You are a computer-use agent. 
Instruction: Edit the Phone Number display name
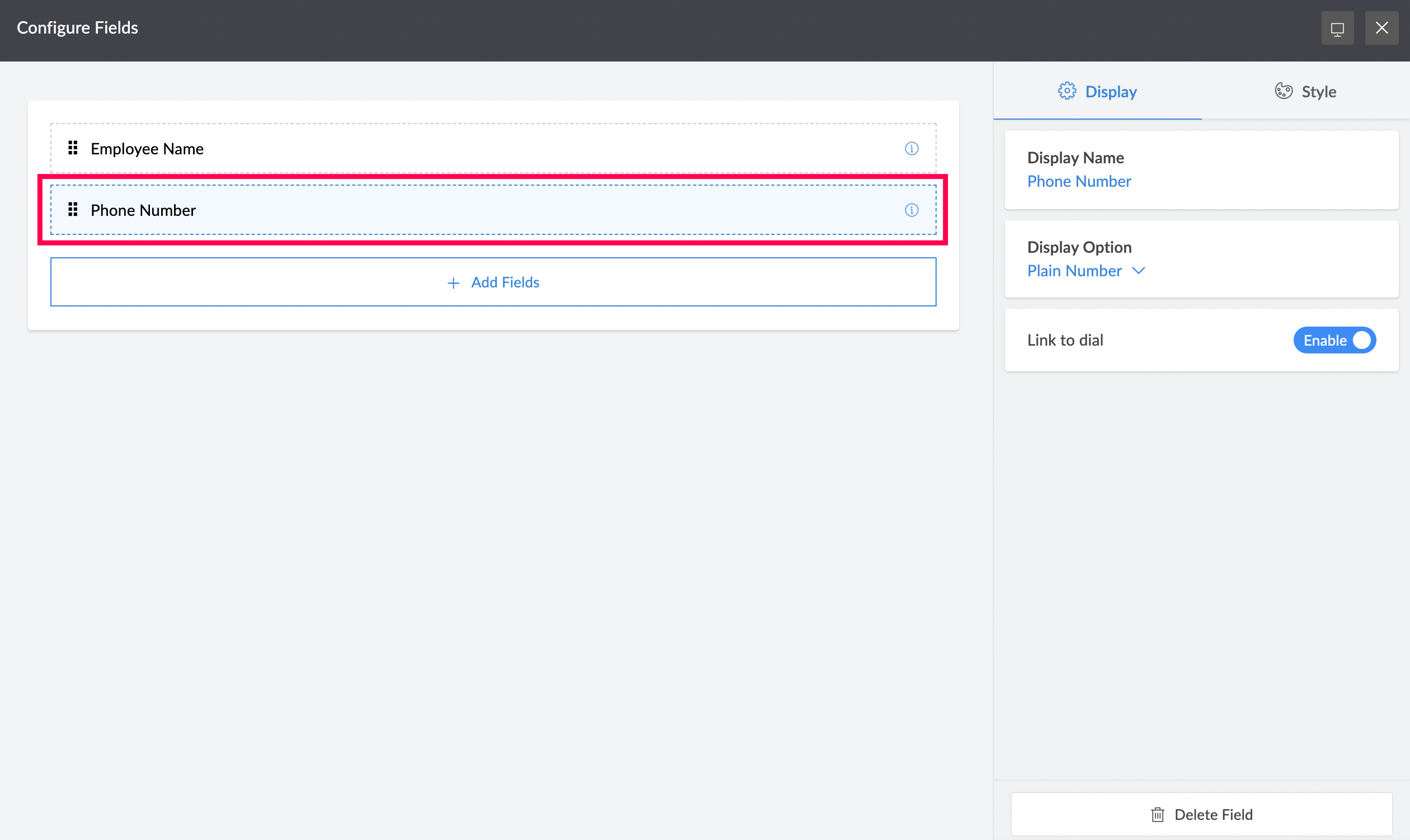pyautogui.click(x=1079, y=181)
